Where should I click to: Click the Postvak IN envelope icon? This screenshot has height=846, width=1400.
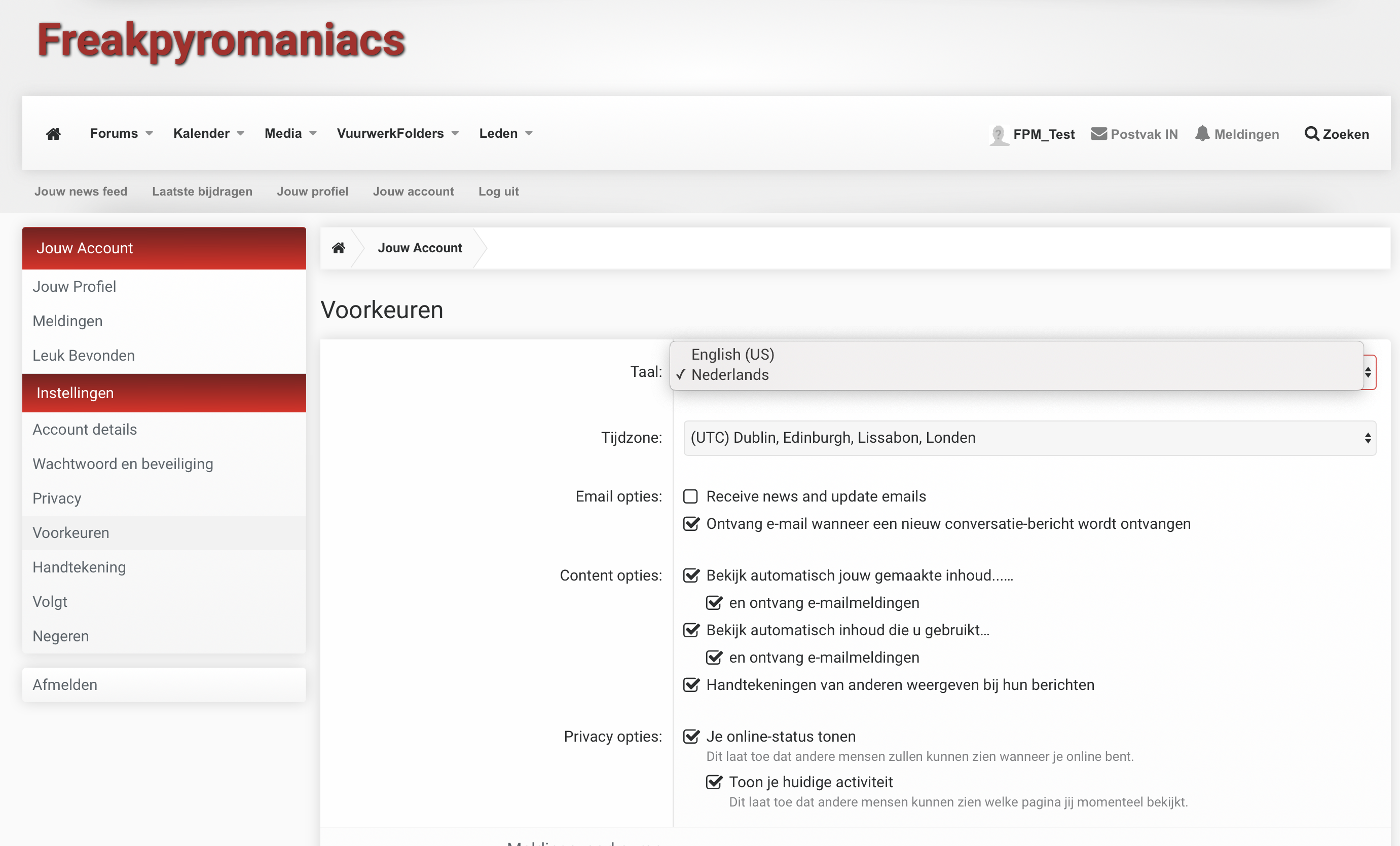tap(1099, 134)
